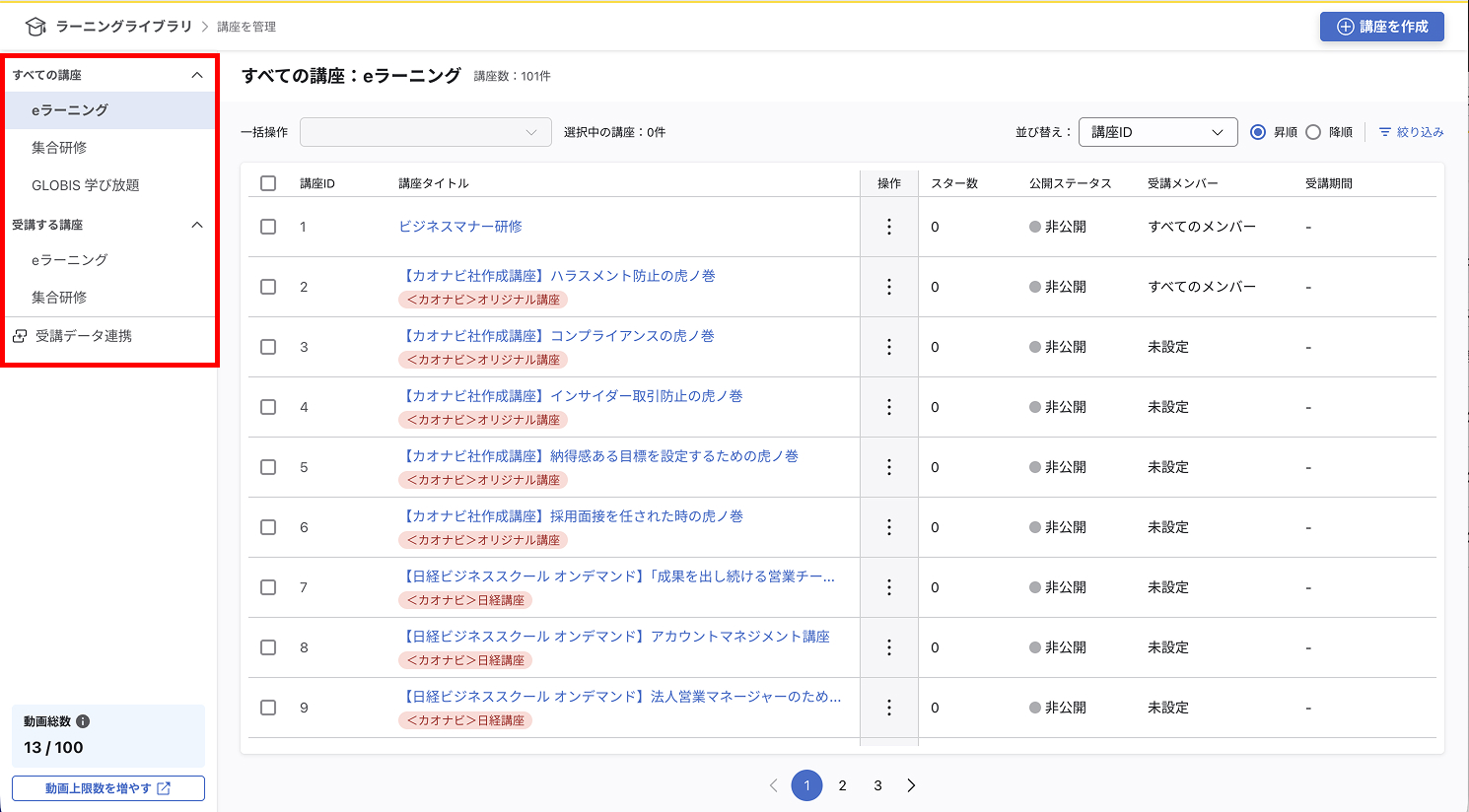The image size is (1469, 812).
Task: Click 非公開 status in course ID 1 row
Action: pos(1058,227)
